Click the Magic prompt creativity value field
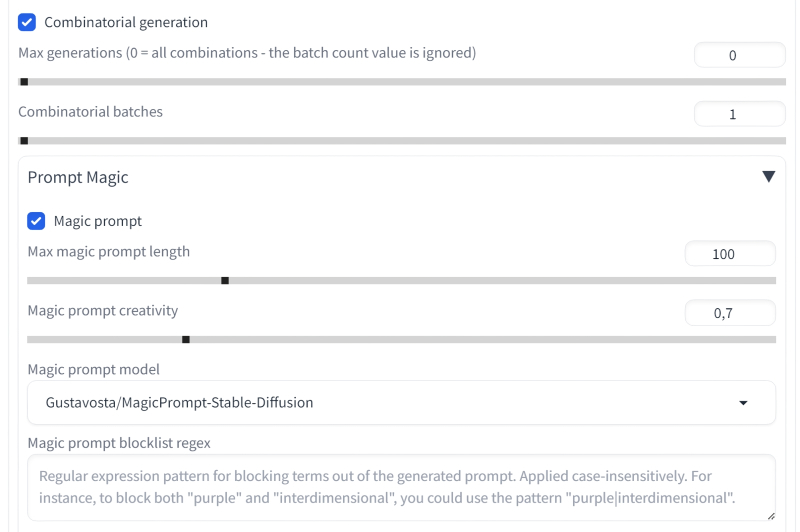The image size is (800, 532). (730, 313)
